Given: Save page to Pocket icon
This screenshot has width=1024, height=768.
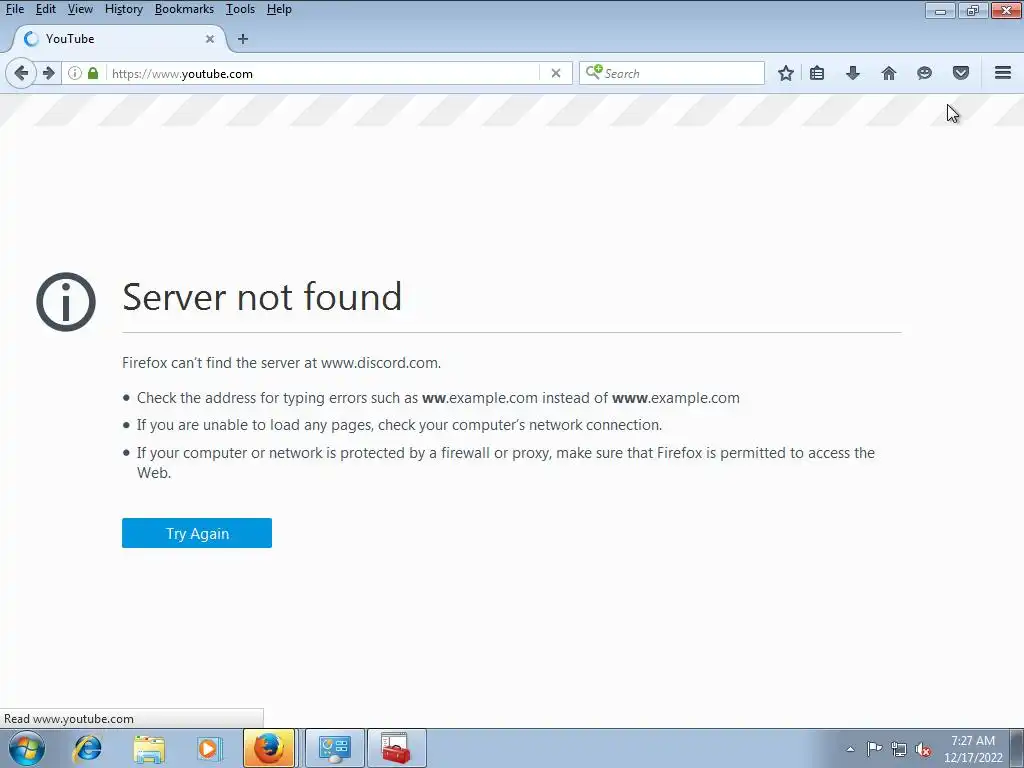Looking at the screenshot, I should tap(961, 73).
